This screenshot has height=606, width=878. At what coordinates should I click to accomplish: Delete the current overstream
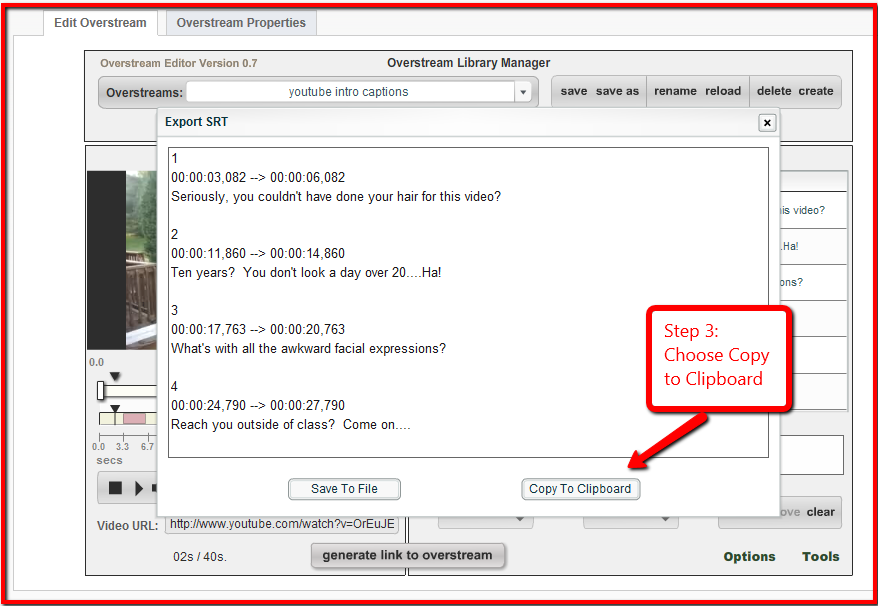[773, 90]
